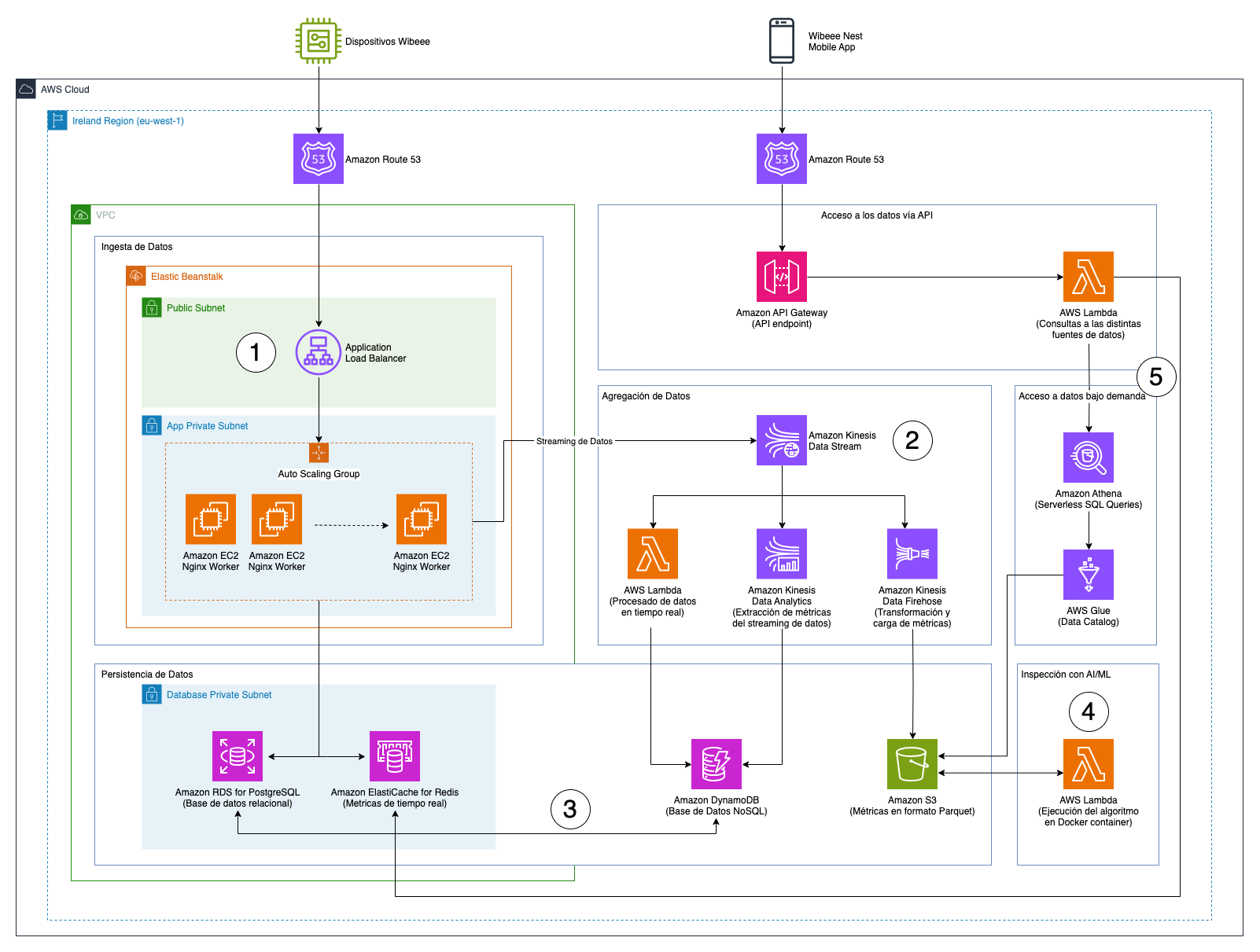The image size is (1260, 952).
Task: Click the 'AWS Glue (Data Catalog)' label
Action: (1089, 616)
